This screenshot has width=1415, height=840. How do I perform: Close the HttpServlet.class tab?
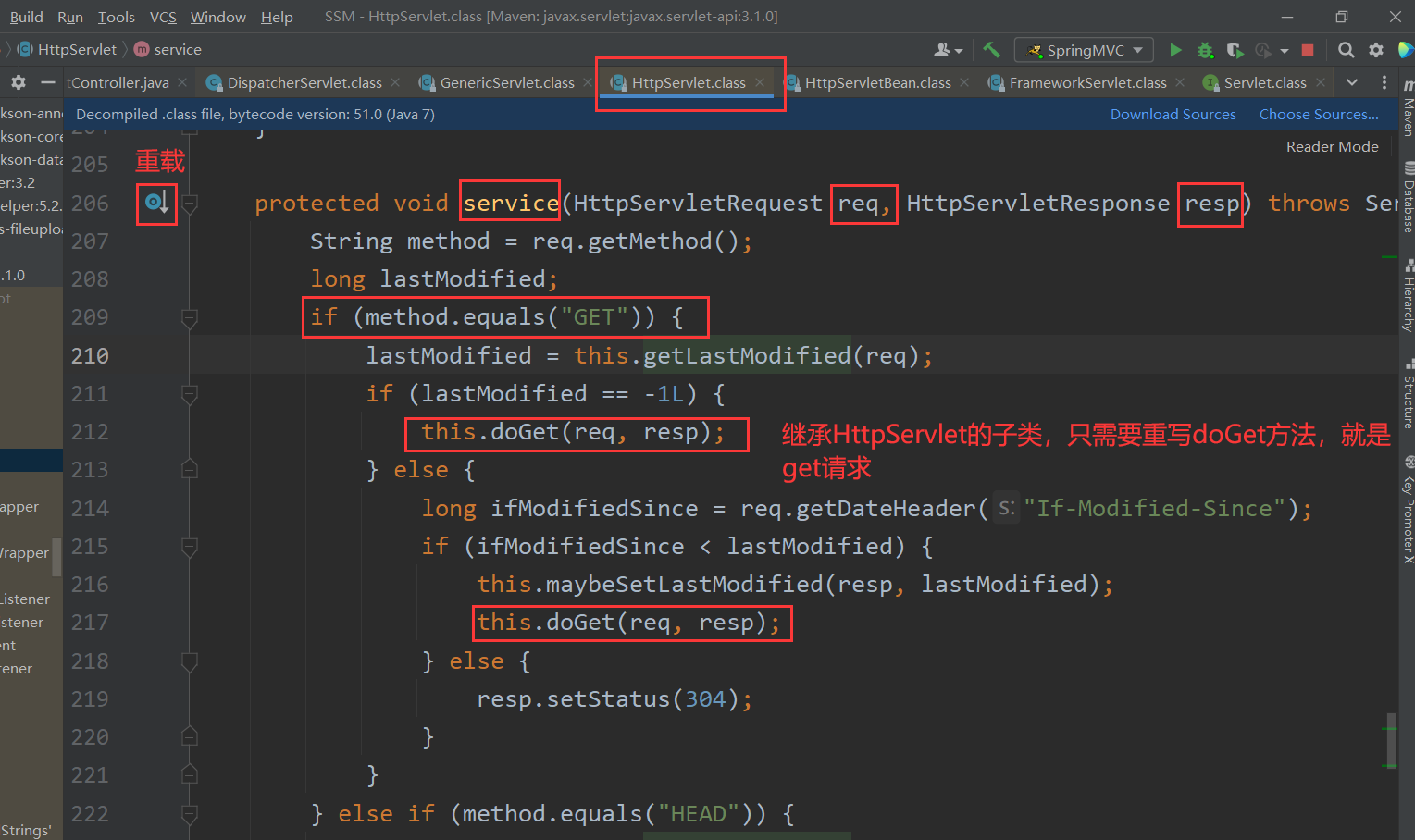pos(760,82)
